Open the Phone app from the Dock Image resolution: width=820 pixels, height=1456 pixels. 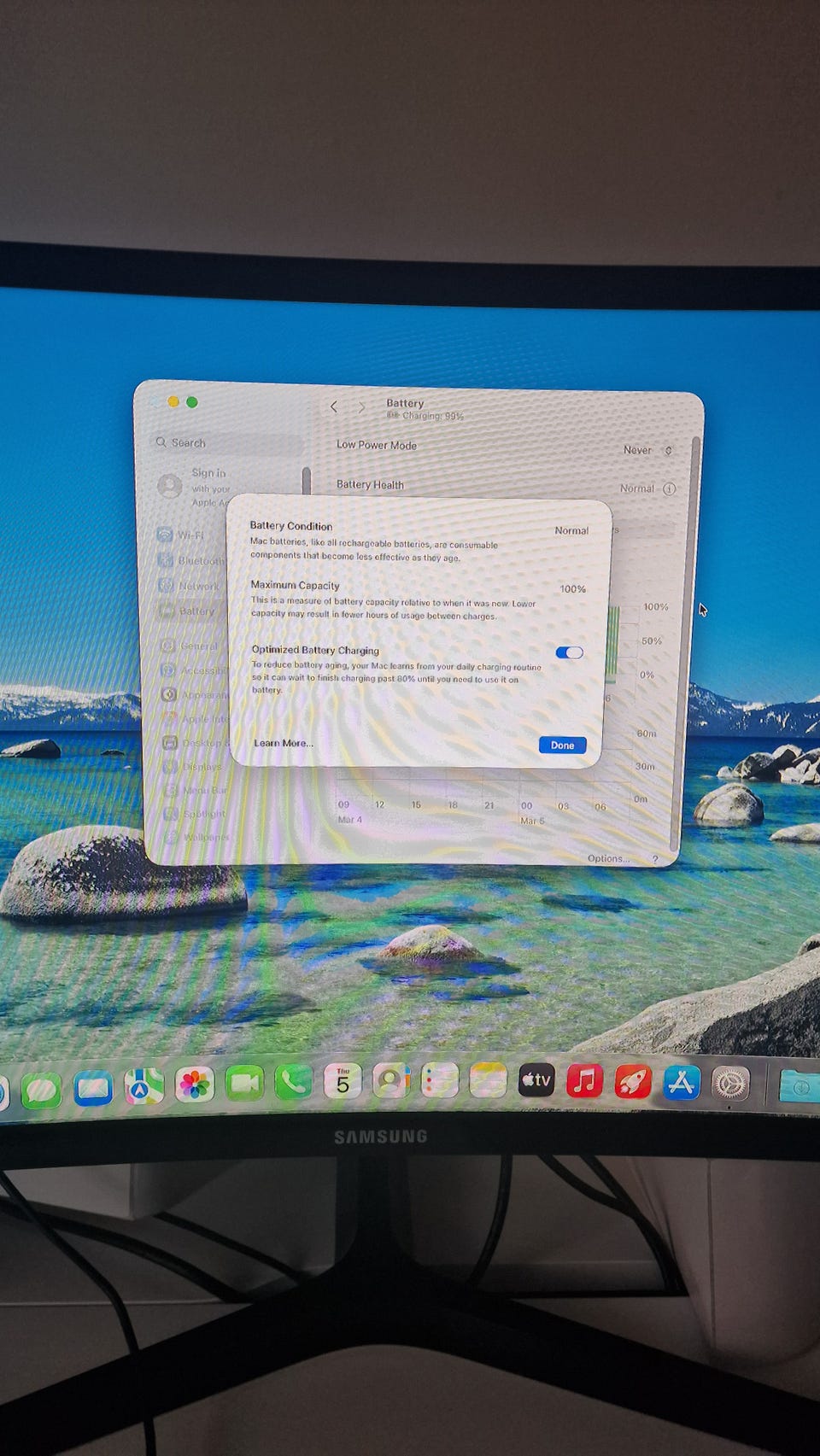click(293, 1082)
